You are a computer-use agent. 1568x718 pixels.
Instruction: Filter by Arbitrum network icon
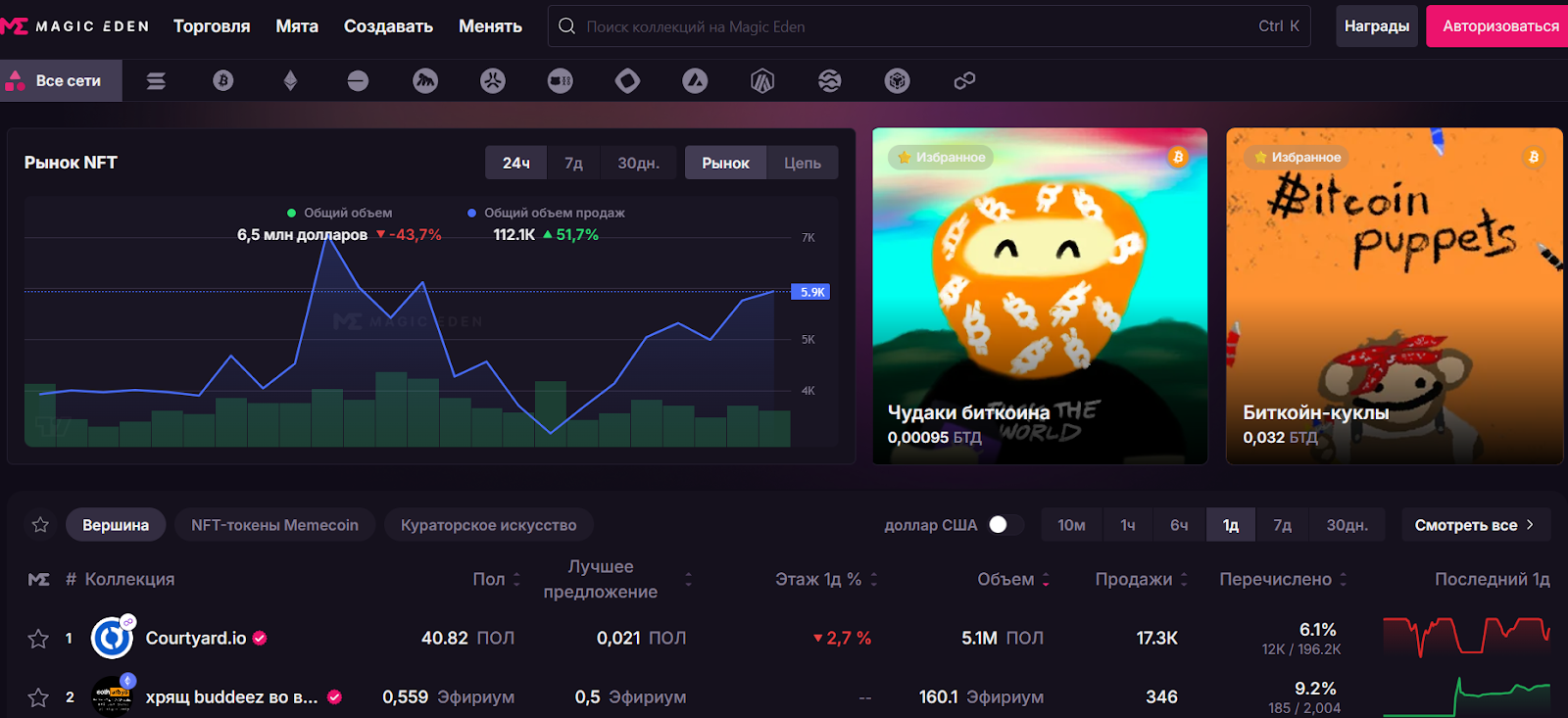click(x=762, y=81)
